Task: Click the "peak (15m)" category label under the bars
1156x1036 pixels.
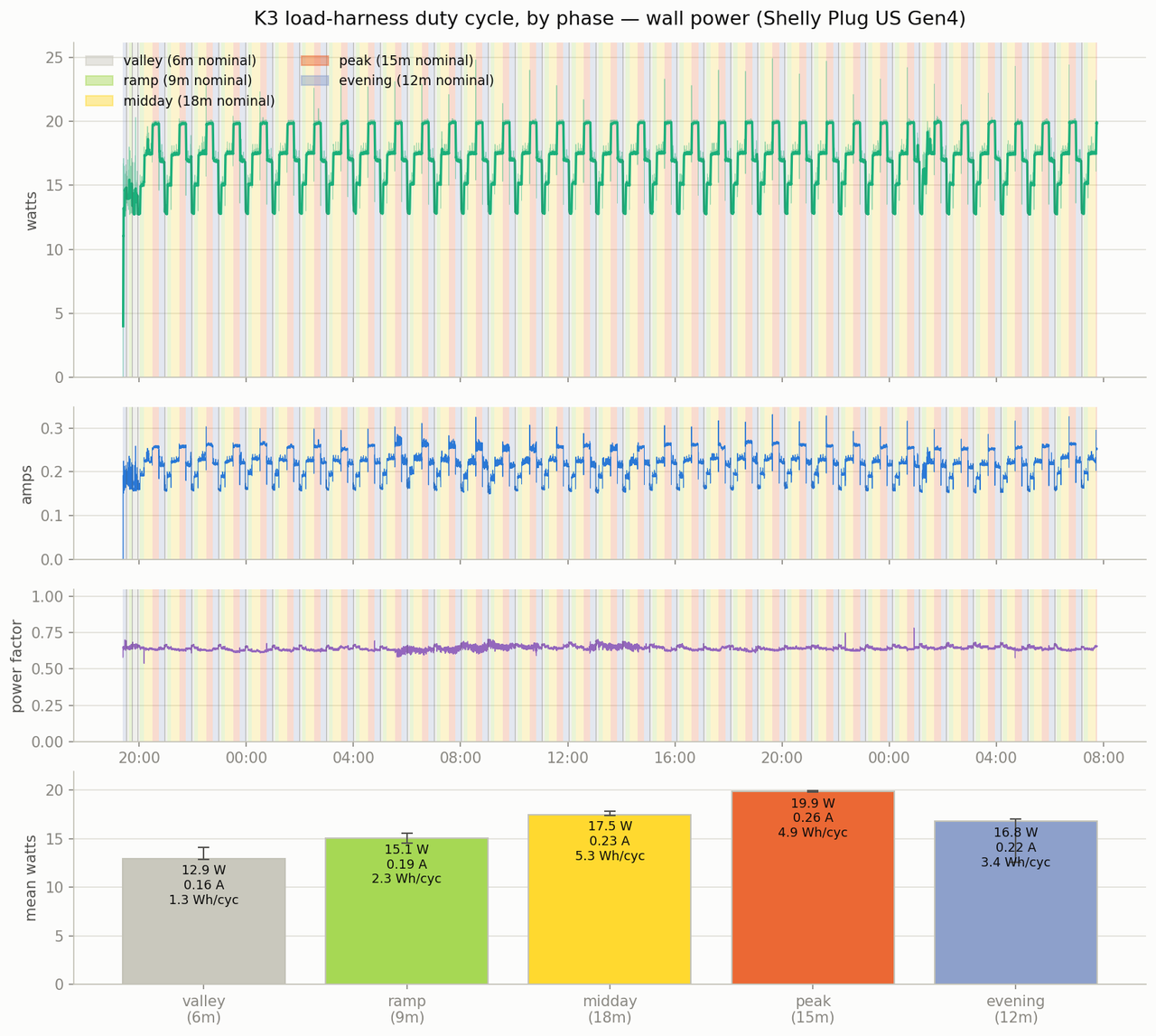Action: [x=813, y=1009]
